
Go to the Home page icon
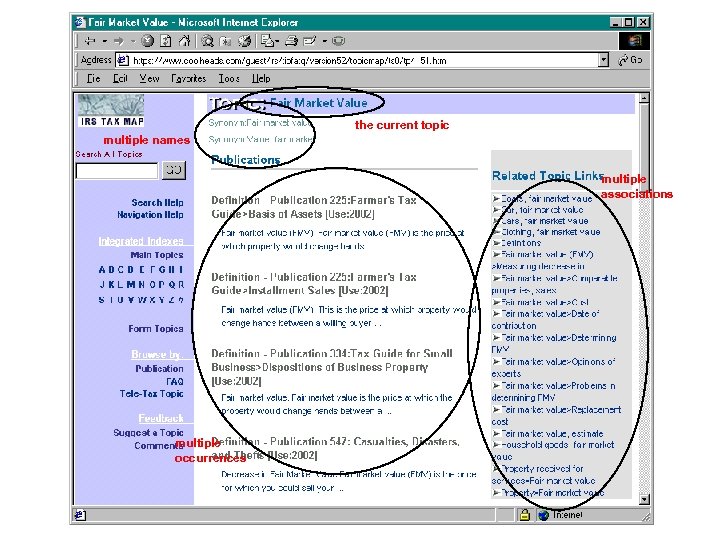[184, 41]
